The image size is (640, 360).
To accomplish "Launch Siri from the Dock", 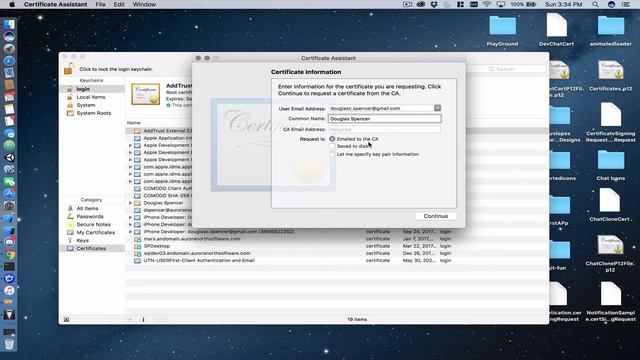I will click(9, 36).
